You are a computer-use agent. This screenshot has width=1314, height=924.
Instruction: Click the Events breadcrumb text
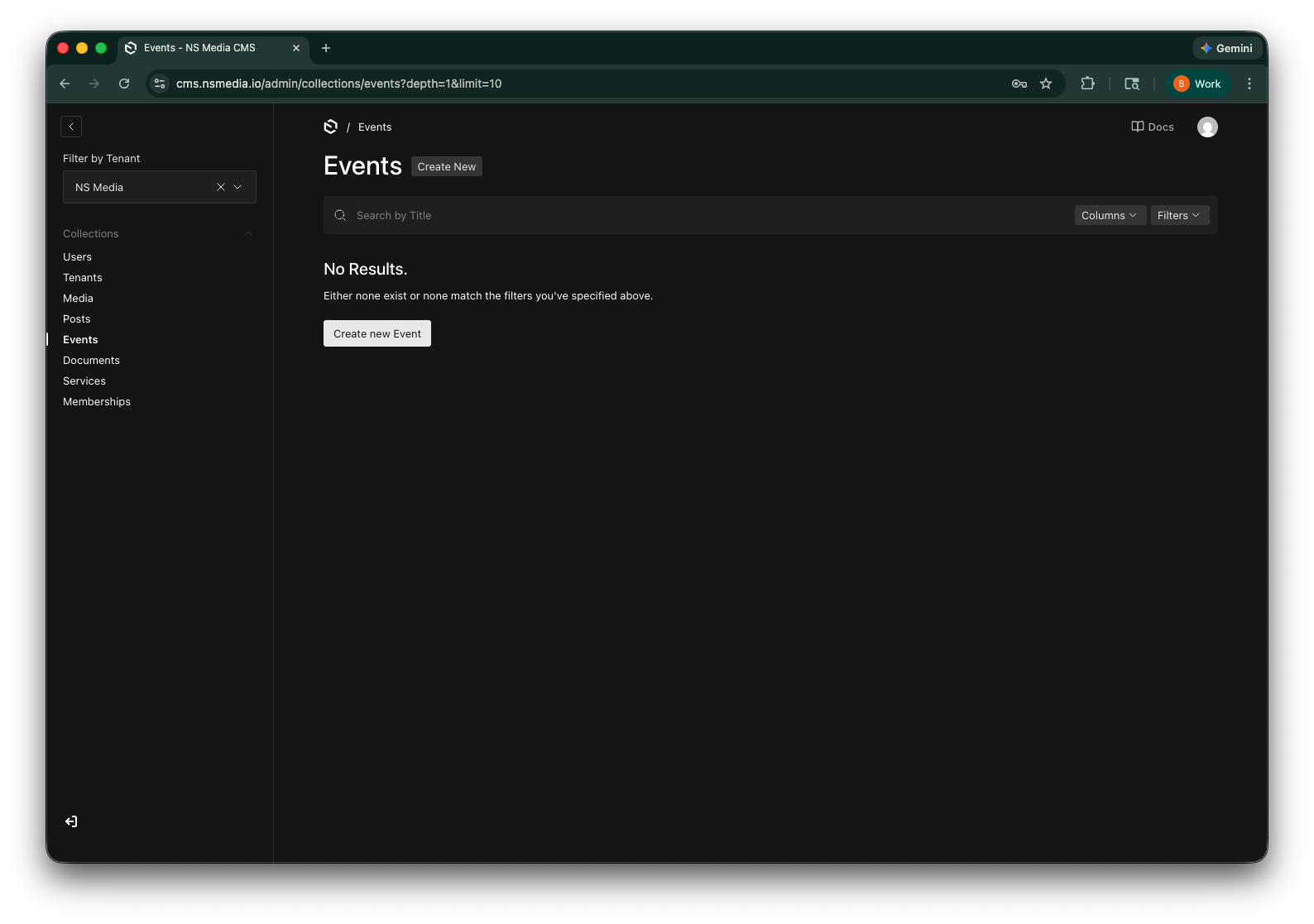(375, 127)
